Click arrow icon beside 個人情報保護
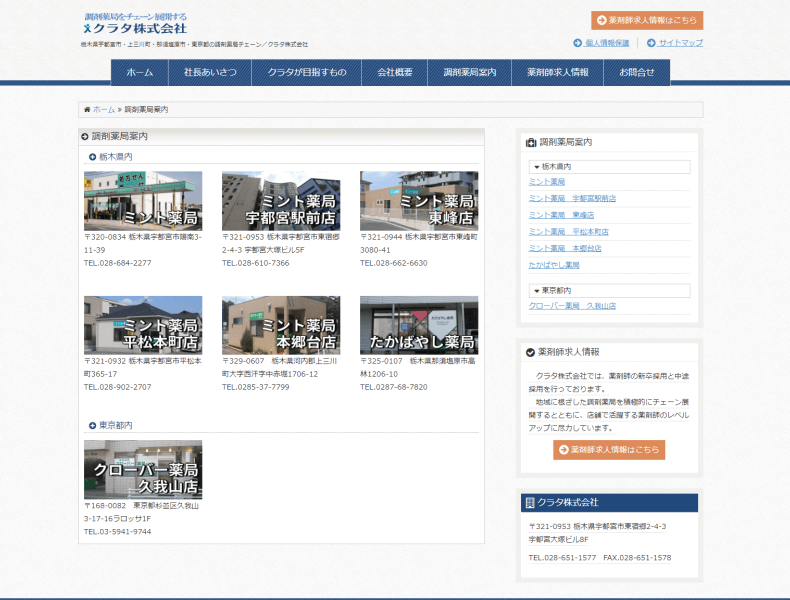The height and width of the screenshot is (600, 790). 577,43
